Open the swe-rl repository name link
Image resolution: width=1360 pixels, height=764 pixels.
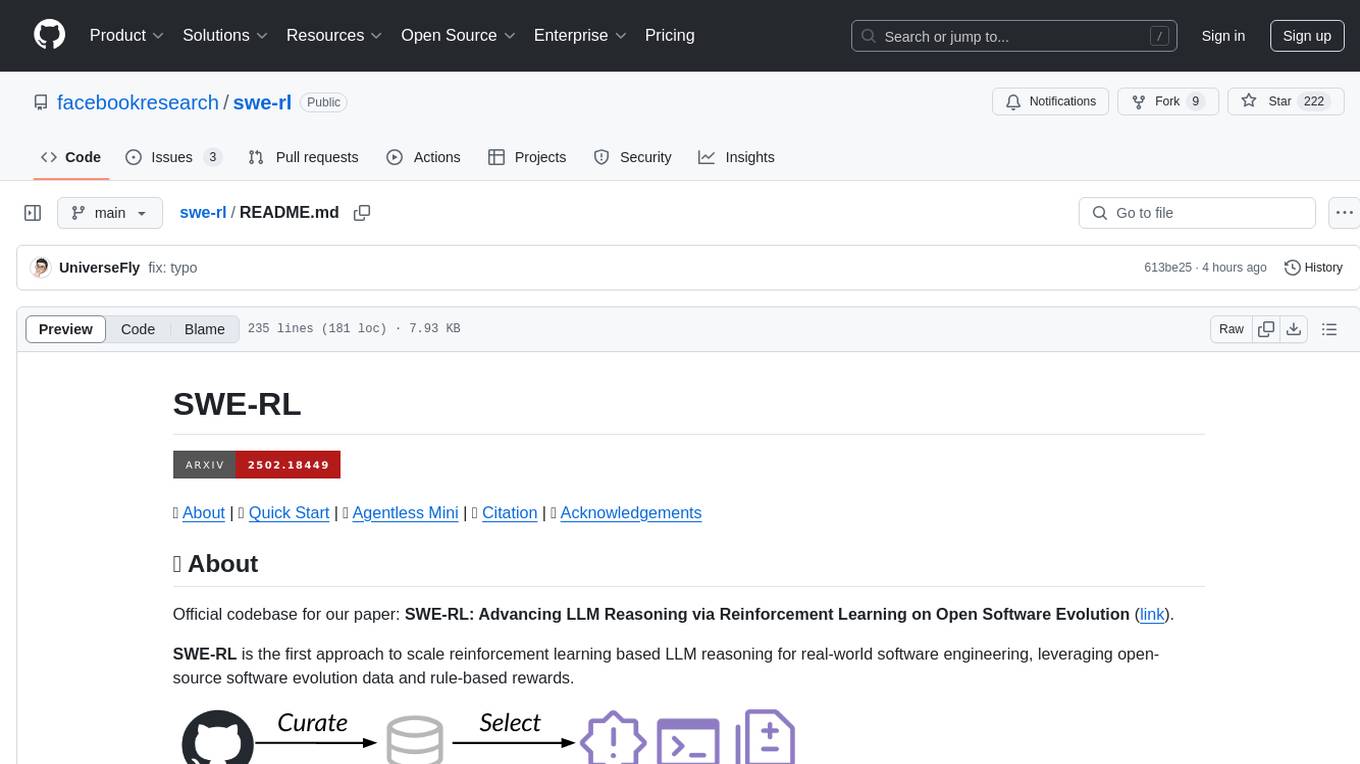(x=262, y=103)
